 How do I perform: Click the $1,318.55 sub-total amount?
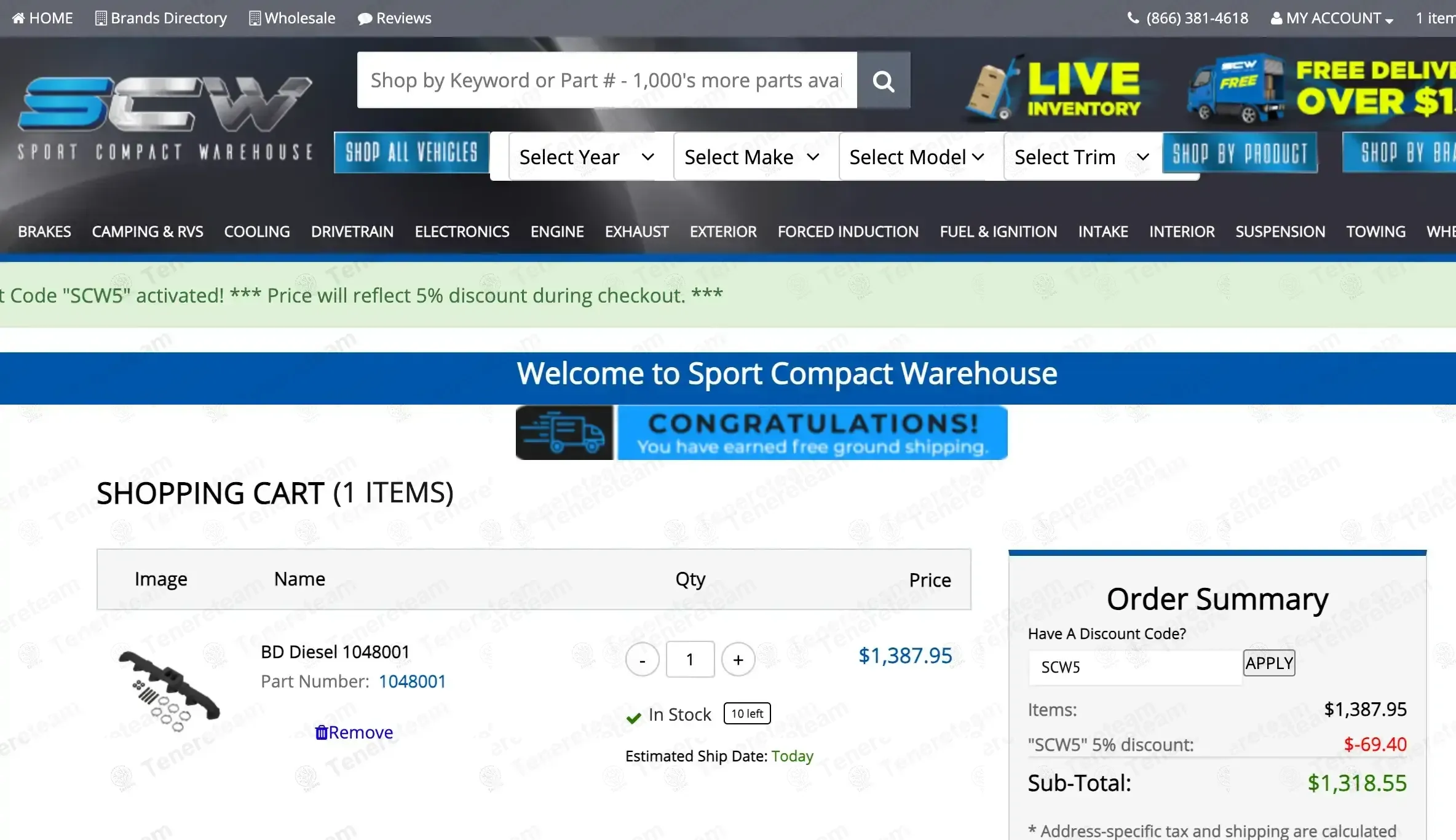coord(1357,783)
